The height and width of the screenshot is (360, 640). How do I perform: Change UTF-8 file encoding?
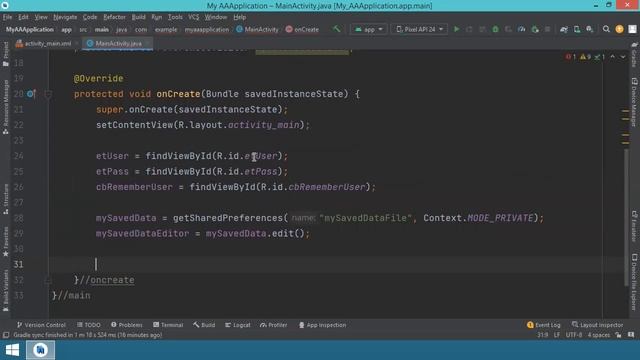[x=573, y=335]
